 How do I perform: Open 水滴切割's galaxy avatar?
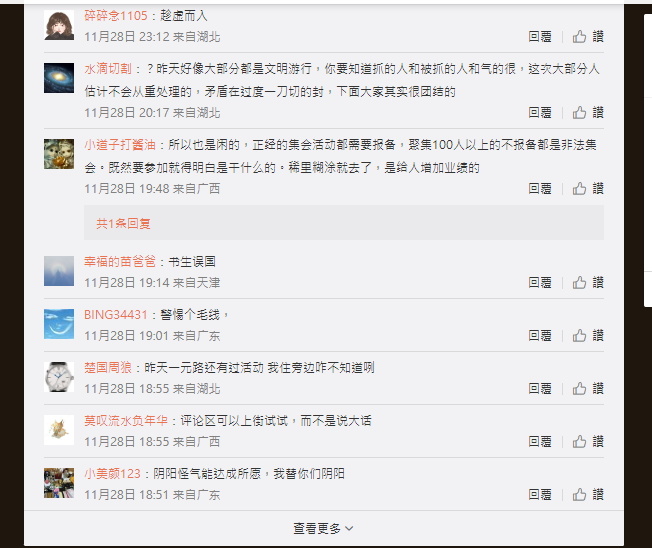tap(59, 78)
